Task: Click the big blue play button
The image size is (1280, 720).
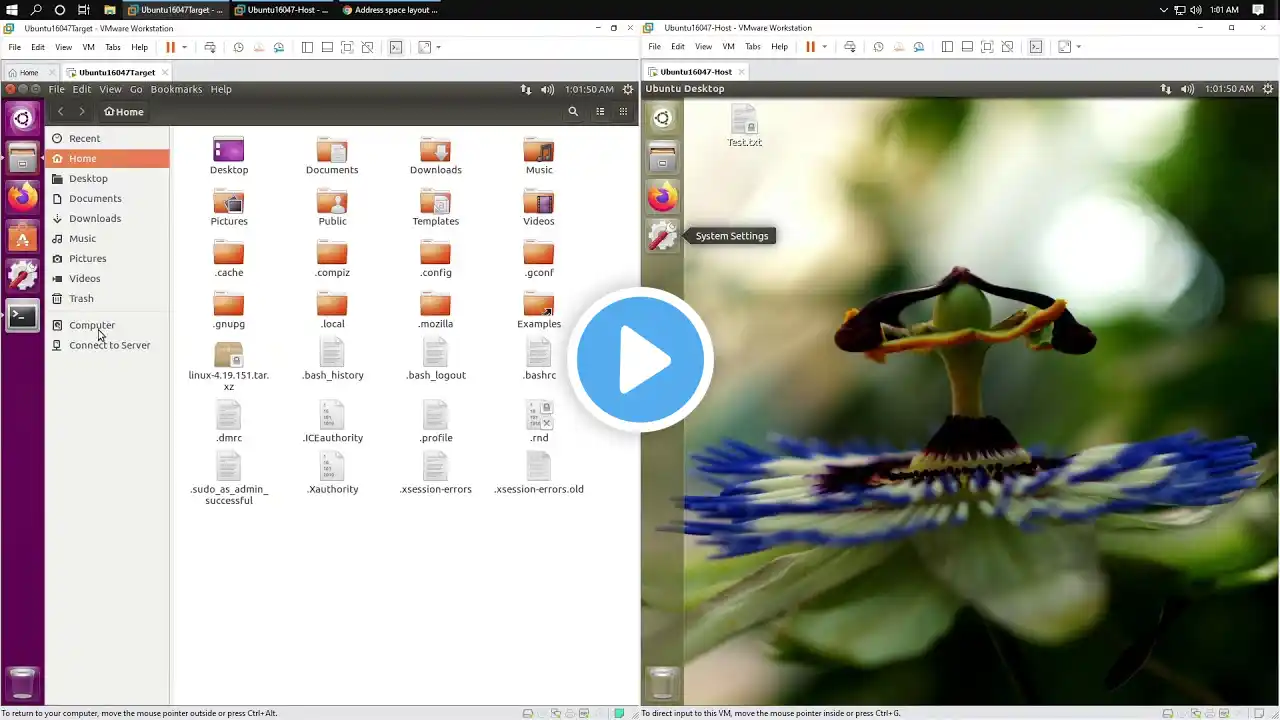Action: [640, 360]
